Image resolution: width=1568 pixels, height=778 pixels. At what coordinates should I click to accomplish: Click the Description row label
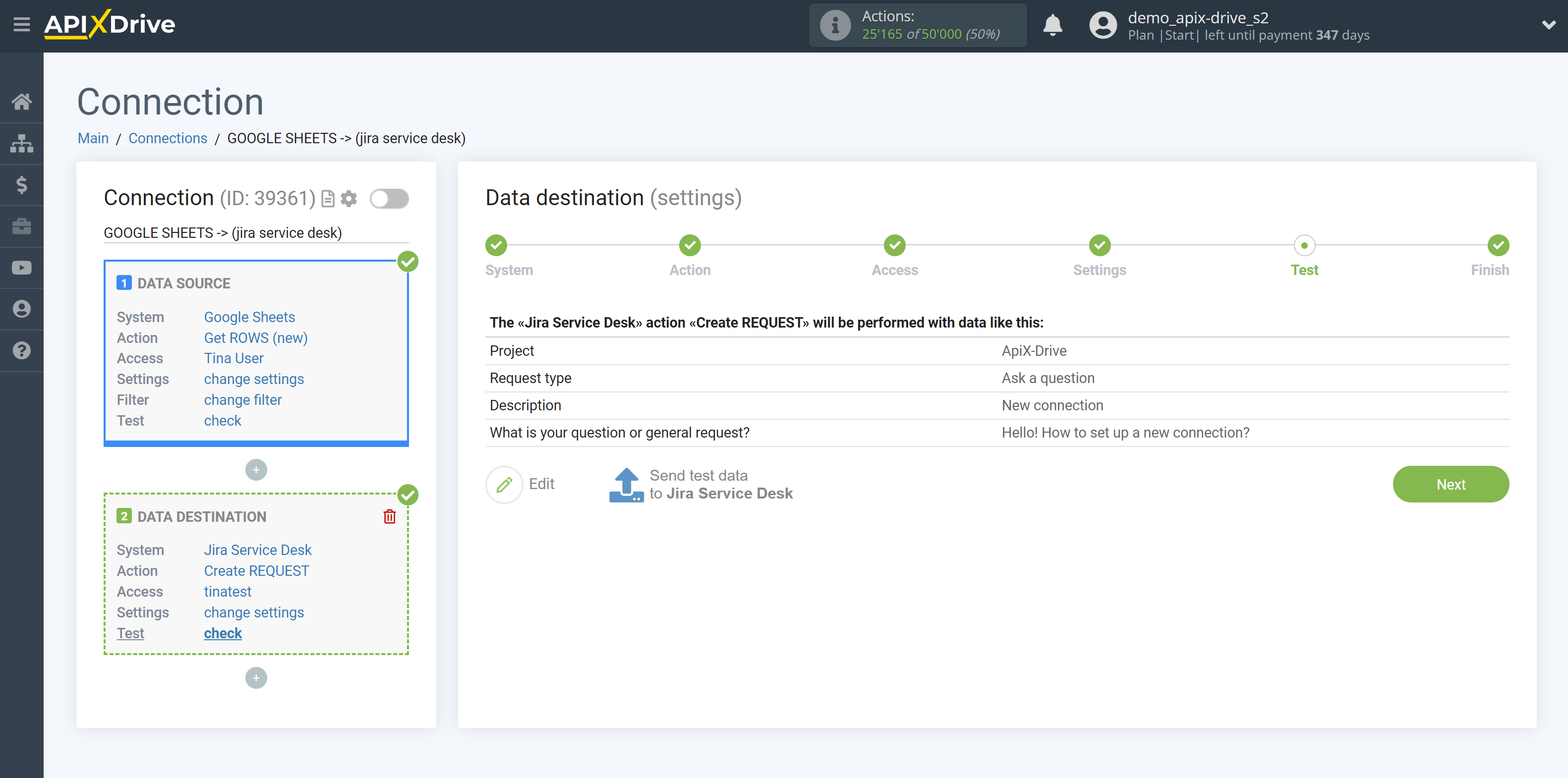coord(525,406)
